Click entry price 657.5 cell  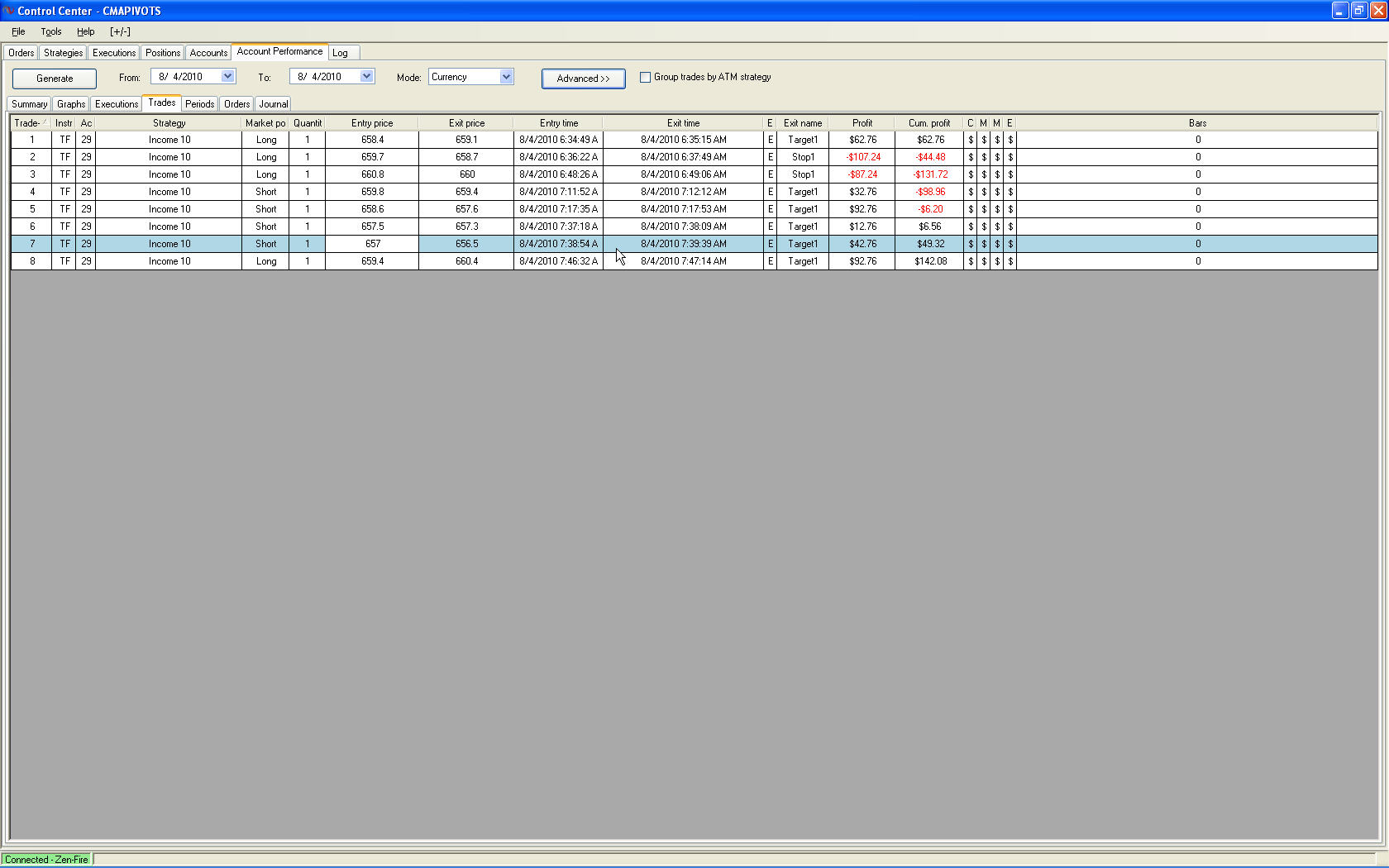click(x=372, y=227)
